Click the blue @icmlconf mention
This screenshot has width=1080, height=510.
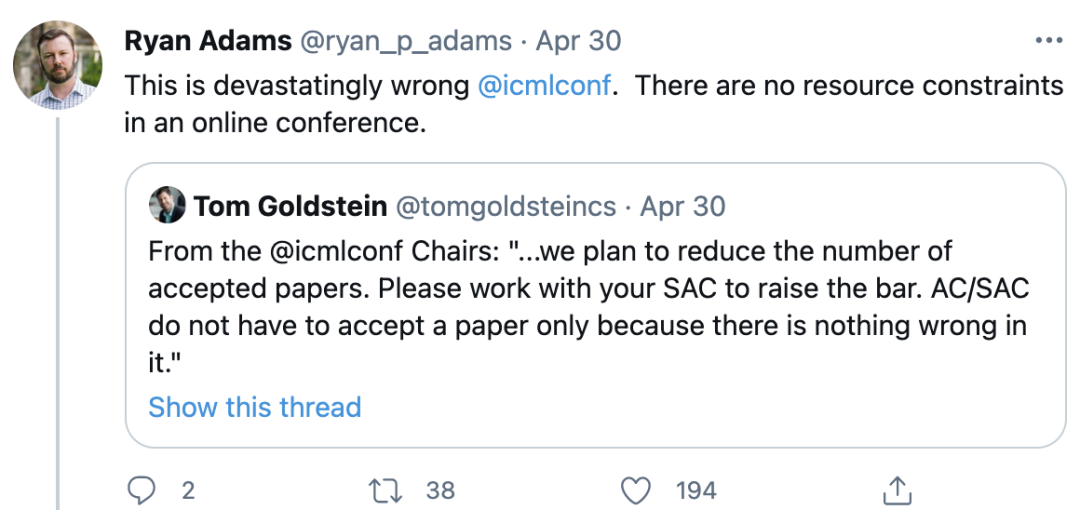pyautogui.click(x=545, y=86)
